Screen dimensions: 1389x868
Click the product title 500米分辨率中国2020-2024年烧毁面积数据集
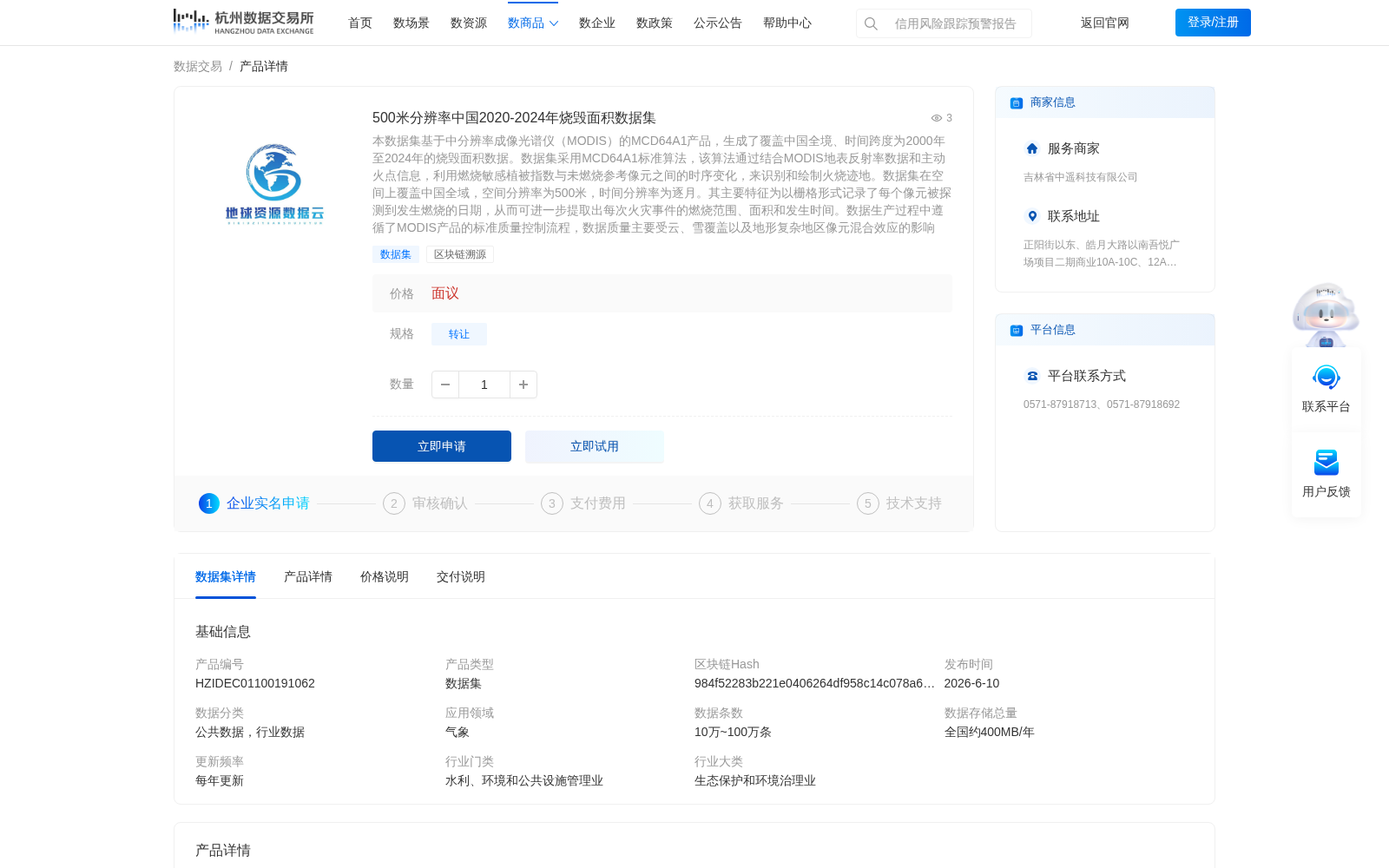pos(514,118)
